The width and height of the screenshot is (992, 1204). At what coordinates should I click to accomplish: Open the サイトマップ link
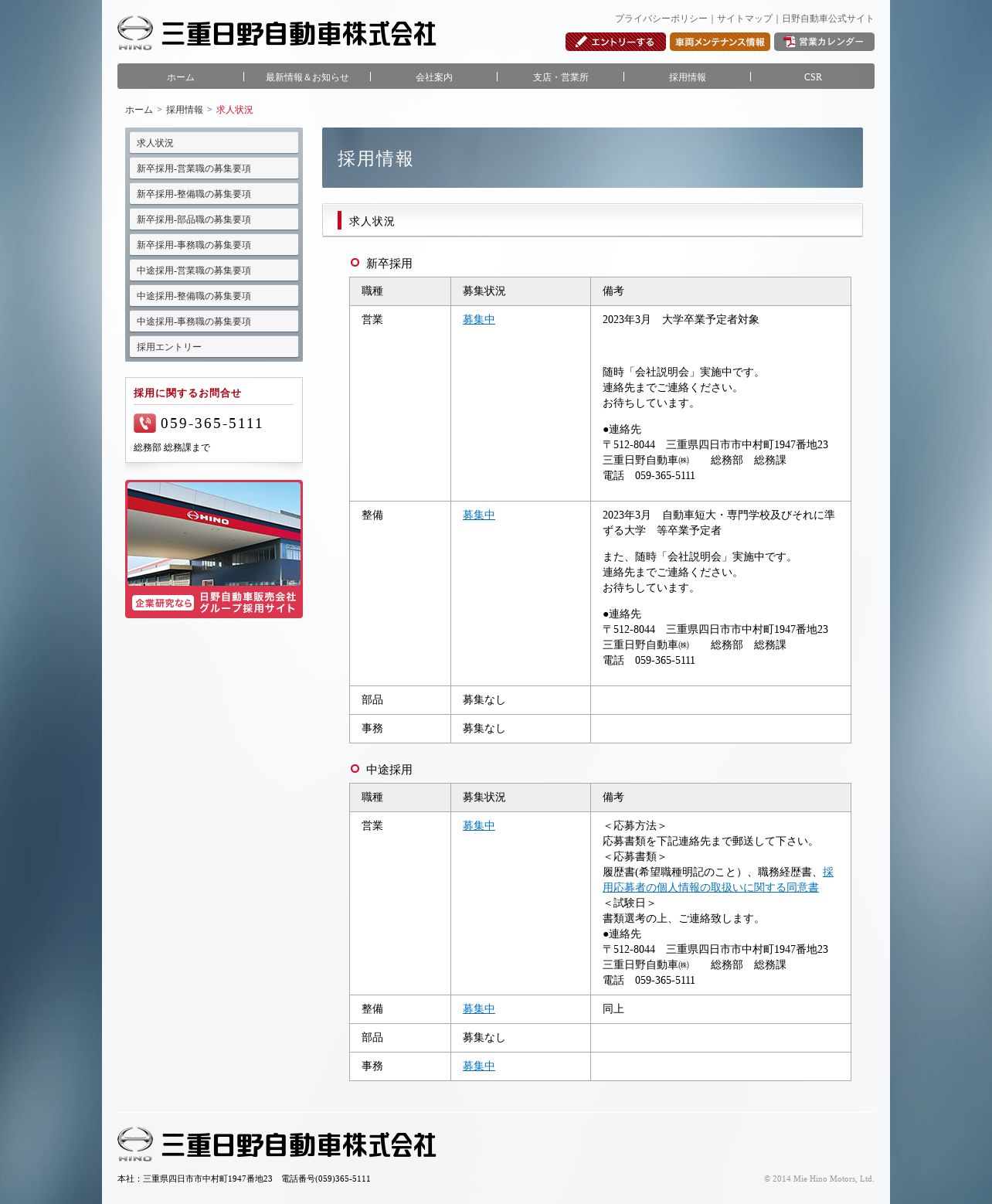coord(745,19)
